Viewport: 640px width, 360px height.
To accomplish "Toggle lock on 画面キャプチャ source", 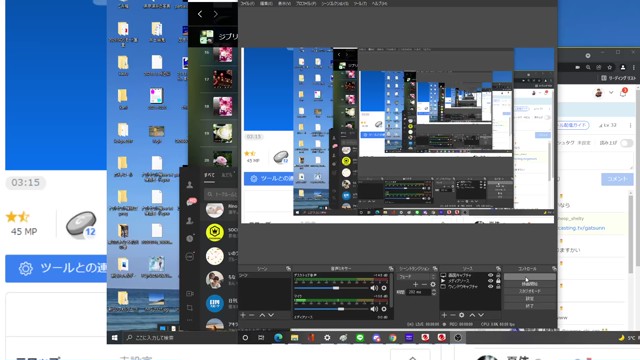I will 498,276.
